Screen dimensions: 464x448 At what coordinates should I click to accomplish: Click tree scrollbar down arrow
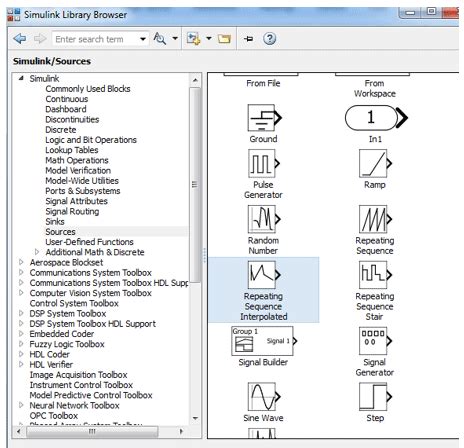coord(195,418)
